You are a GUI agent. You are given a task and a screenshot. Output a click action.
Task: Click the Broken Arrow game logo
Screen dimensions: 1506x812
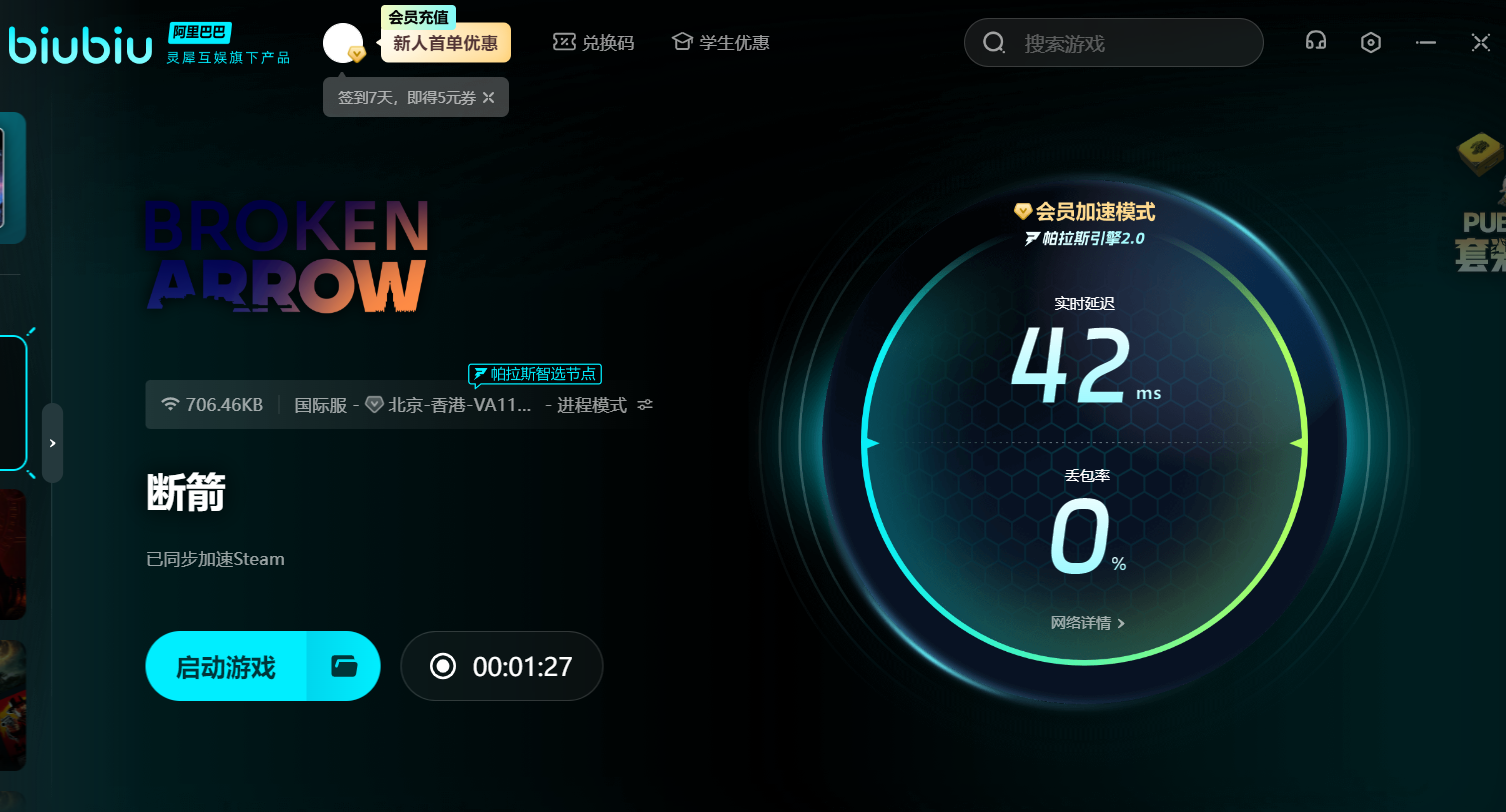click(x=288, y=255)
